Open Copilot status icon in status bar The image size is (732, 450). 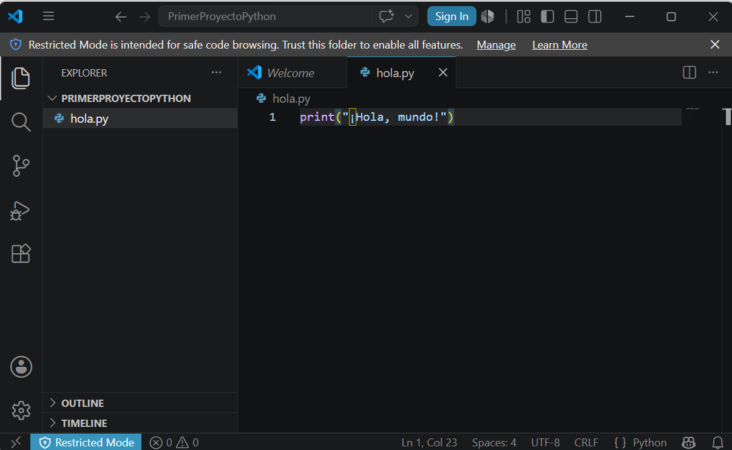coord(689,442)
